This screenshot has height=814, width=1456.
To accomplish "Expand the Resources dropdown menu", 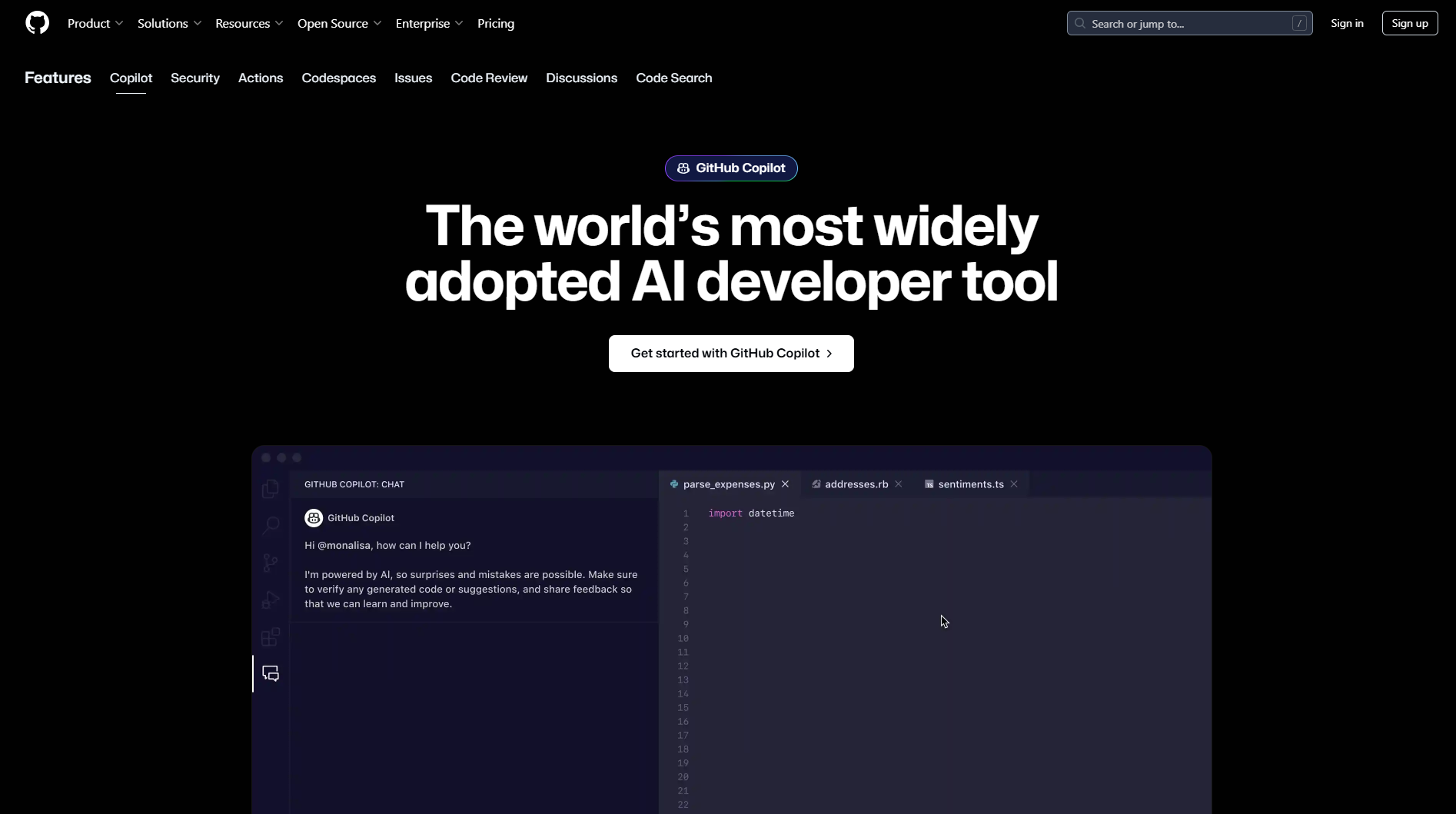I will click(249, 23).
